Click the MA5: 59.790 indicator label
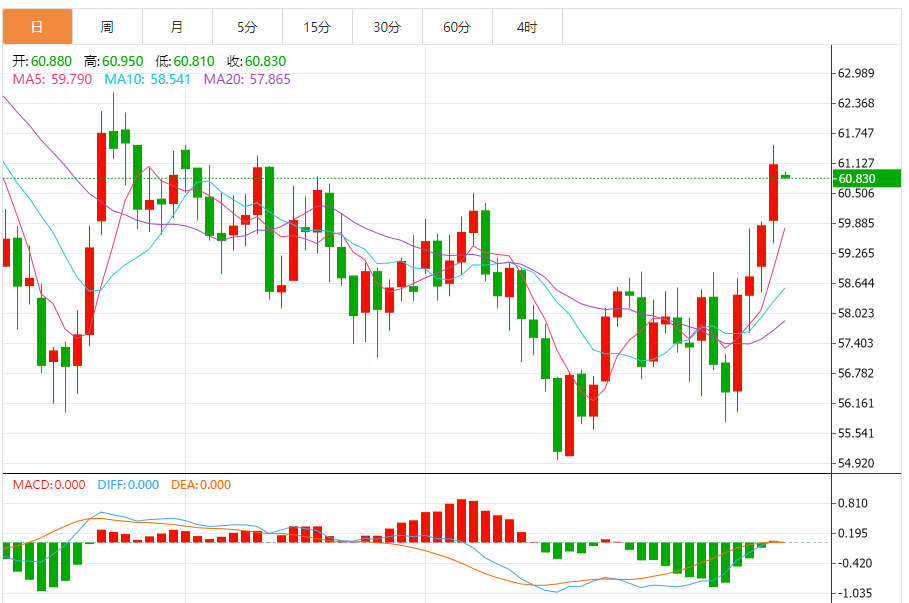 [x=52, y=79]
